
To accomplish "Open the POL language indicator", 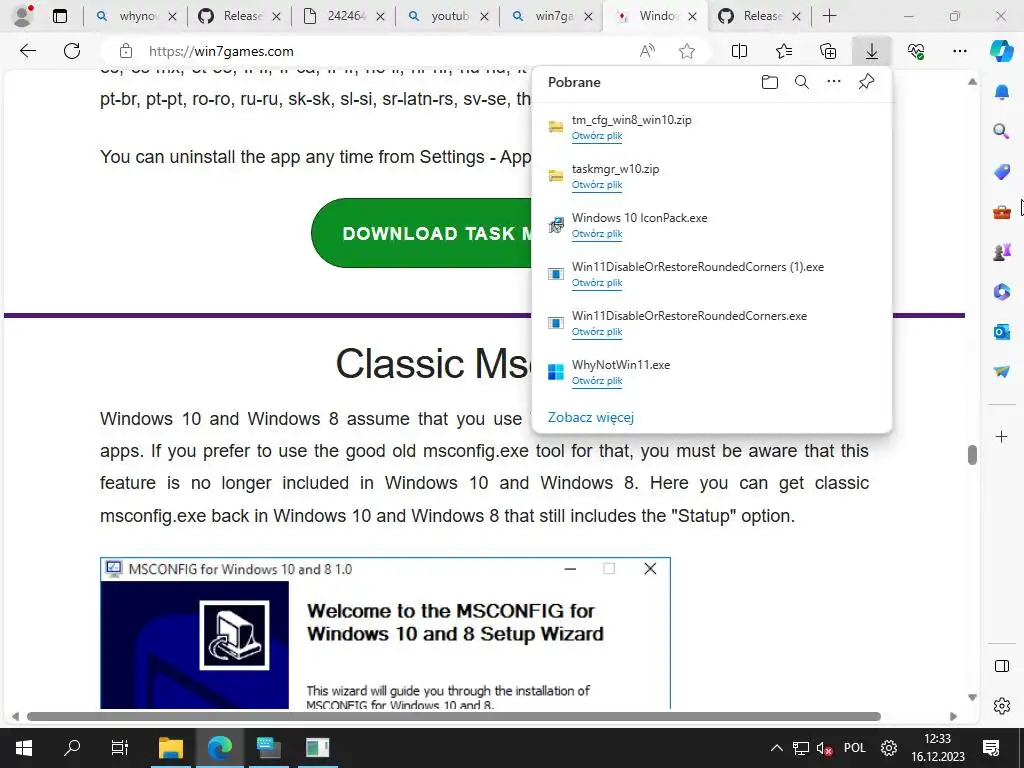I will point(854,748).
